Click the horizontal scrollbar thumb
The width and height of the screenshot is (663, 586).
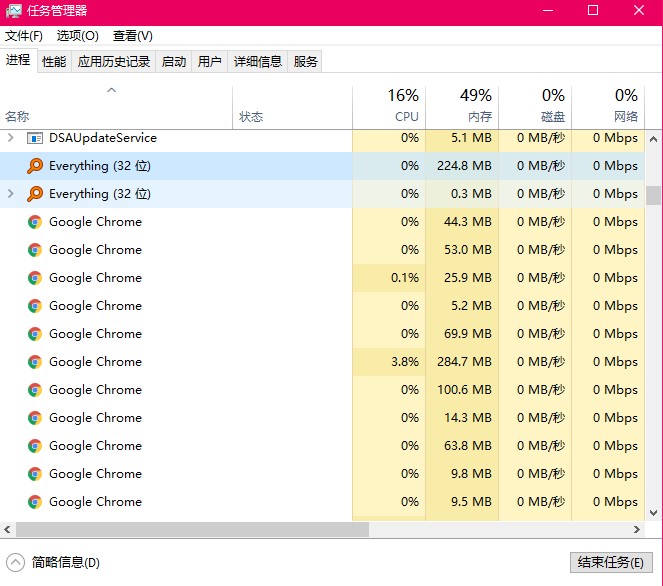point(192,529)
